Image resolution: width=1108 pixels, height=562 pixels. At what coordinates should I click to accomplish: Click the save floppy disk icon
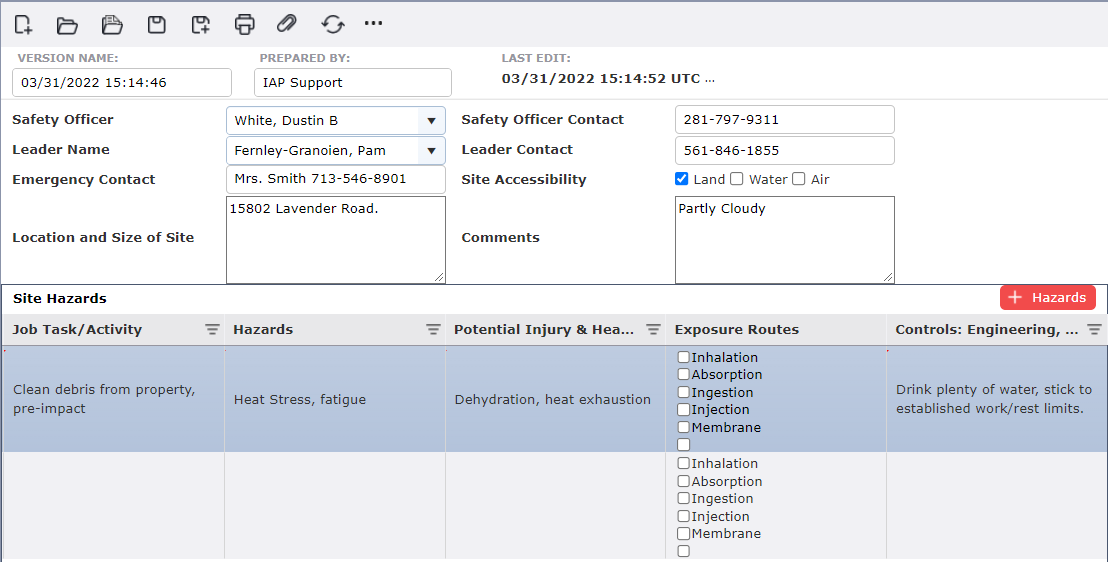coord(156,25)
